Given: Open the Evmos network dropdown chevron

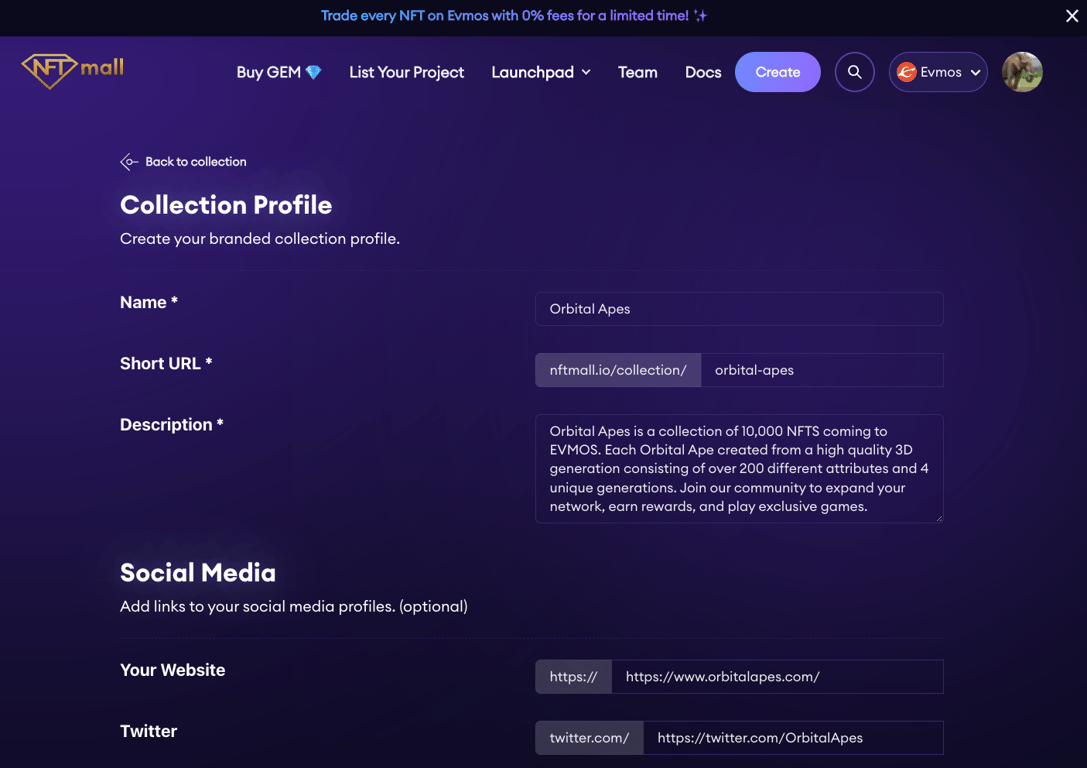Looking at the screenshot, I should (x=973, y=71).
